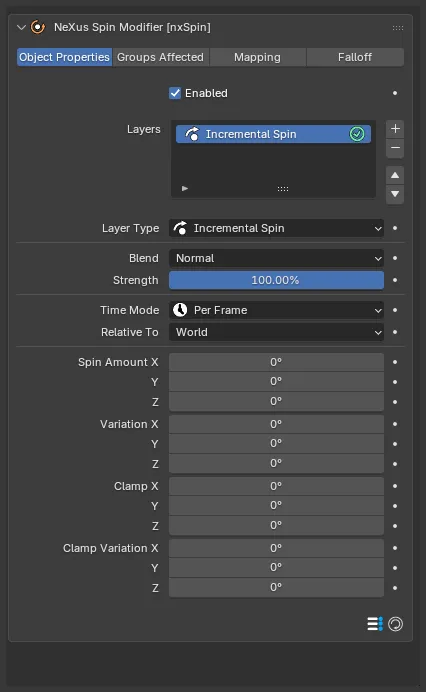Click the Variation X field
This screenshot has width=426, height=692.
pos(276,424)
